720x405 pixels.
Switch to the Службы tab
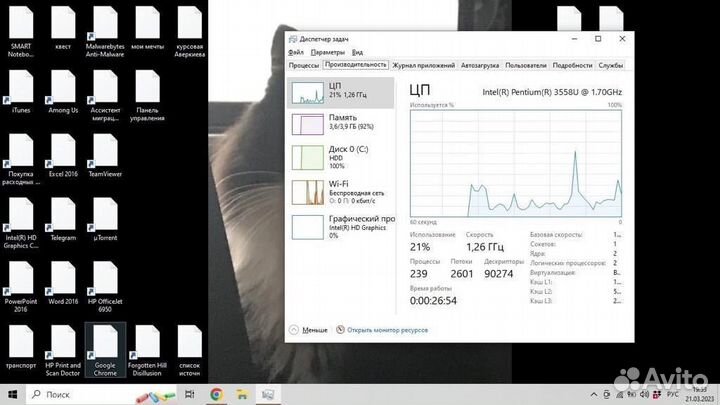tap(610, 65)
